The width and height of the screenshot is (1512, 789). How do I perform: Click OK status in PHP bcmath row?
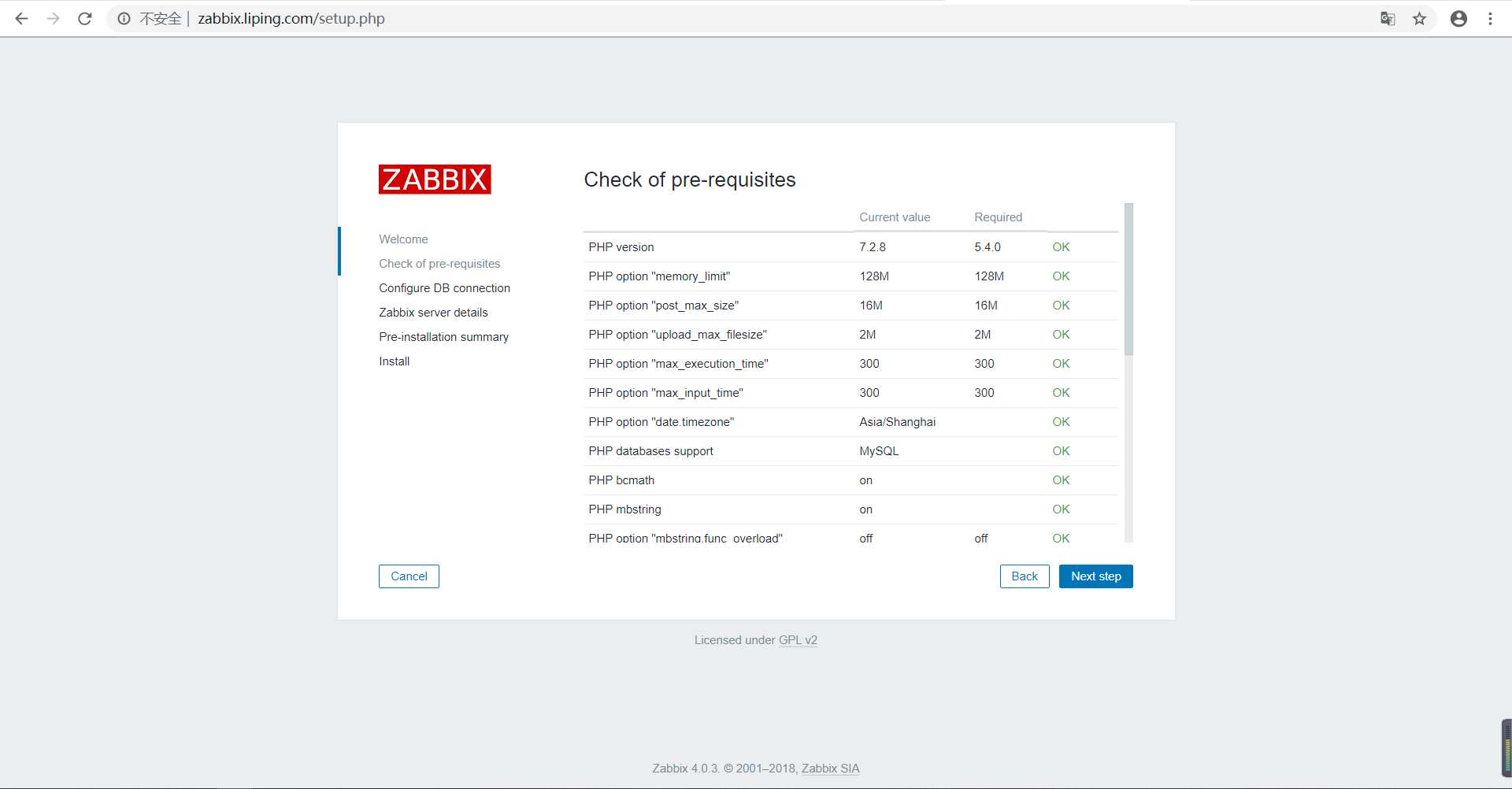click(1061, 480)
